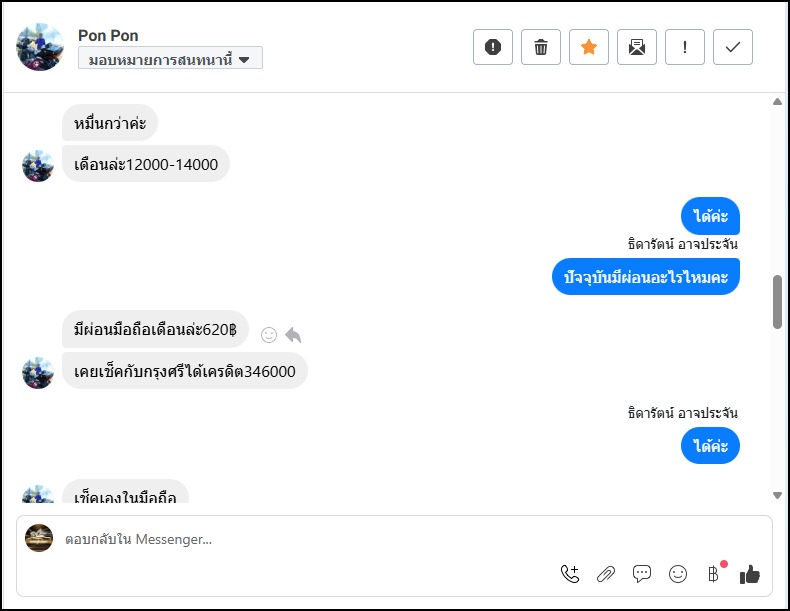Image resolution: width=790 pixels, height=611 pixels.
Task: Delete this conversation with trash icon
Action: click(x=541, y=47)
